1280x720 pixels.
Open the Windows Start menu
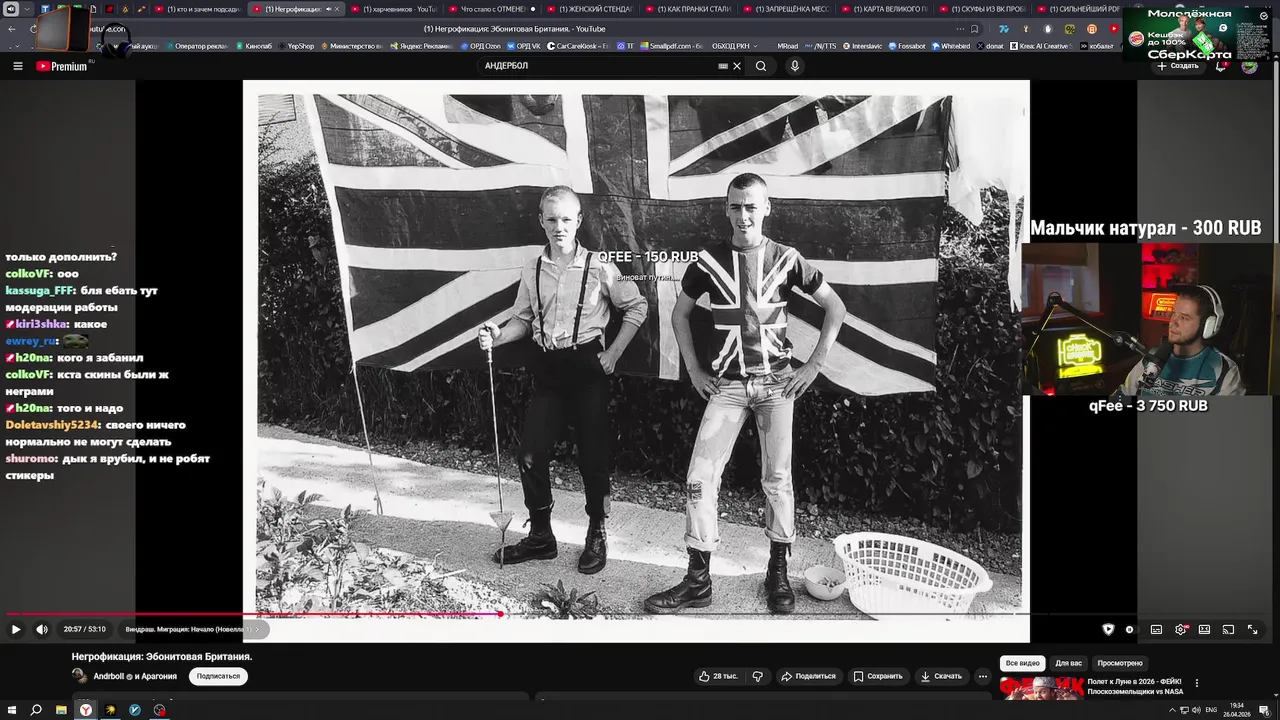(x=12, y=710)
